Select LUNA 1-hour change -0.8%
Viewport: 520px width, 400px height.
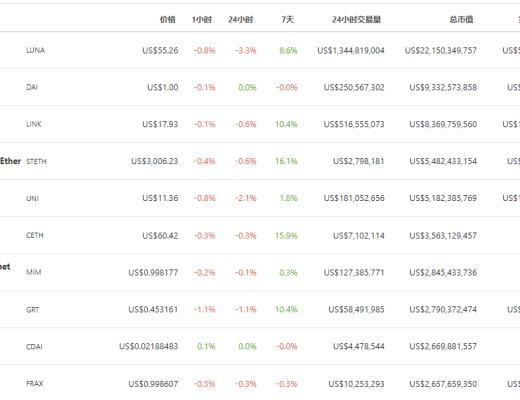pyautogui.click(x=205, y=50)
